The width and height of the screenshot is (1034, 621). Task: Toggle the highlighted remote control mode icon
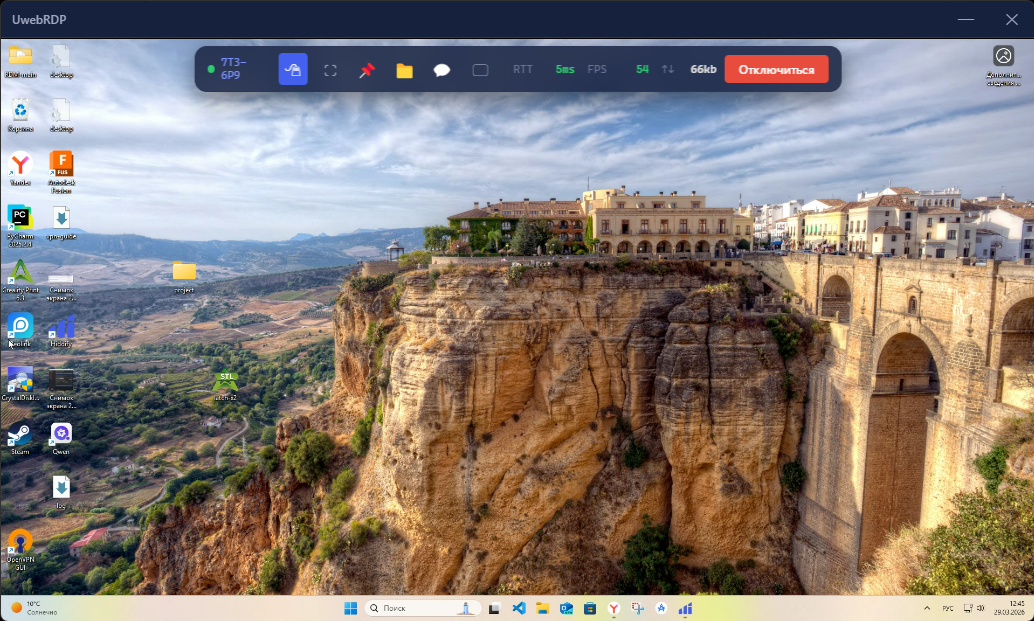click(x=293, y=69)
